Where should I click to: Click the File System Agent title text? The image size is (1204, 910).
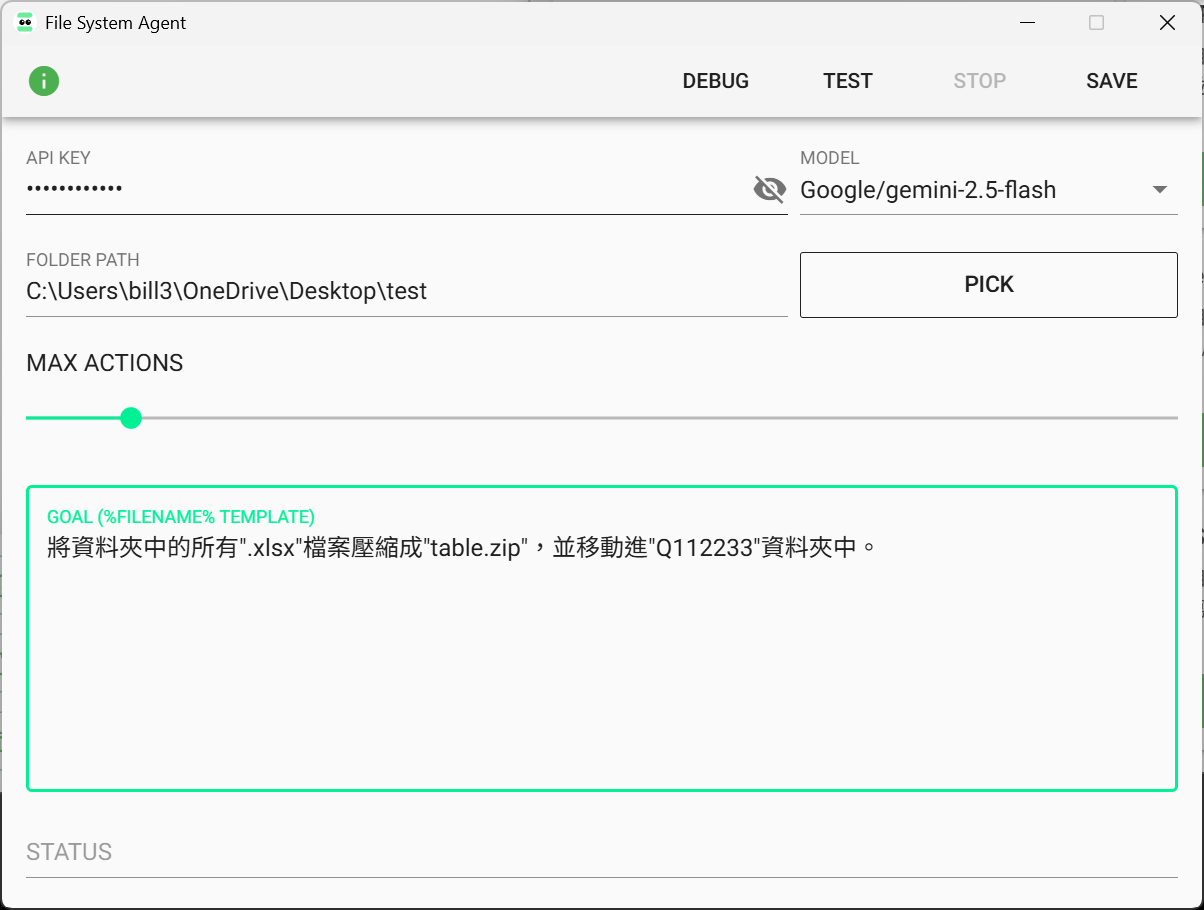click(x=116, y=23)
